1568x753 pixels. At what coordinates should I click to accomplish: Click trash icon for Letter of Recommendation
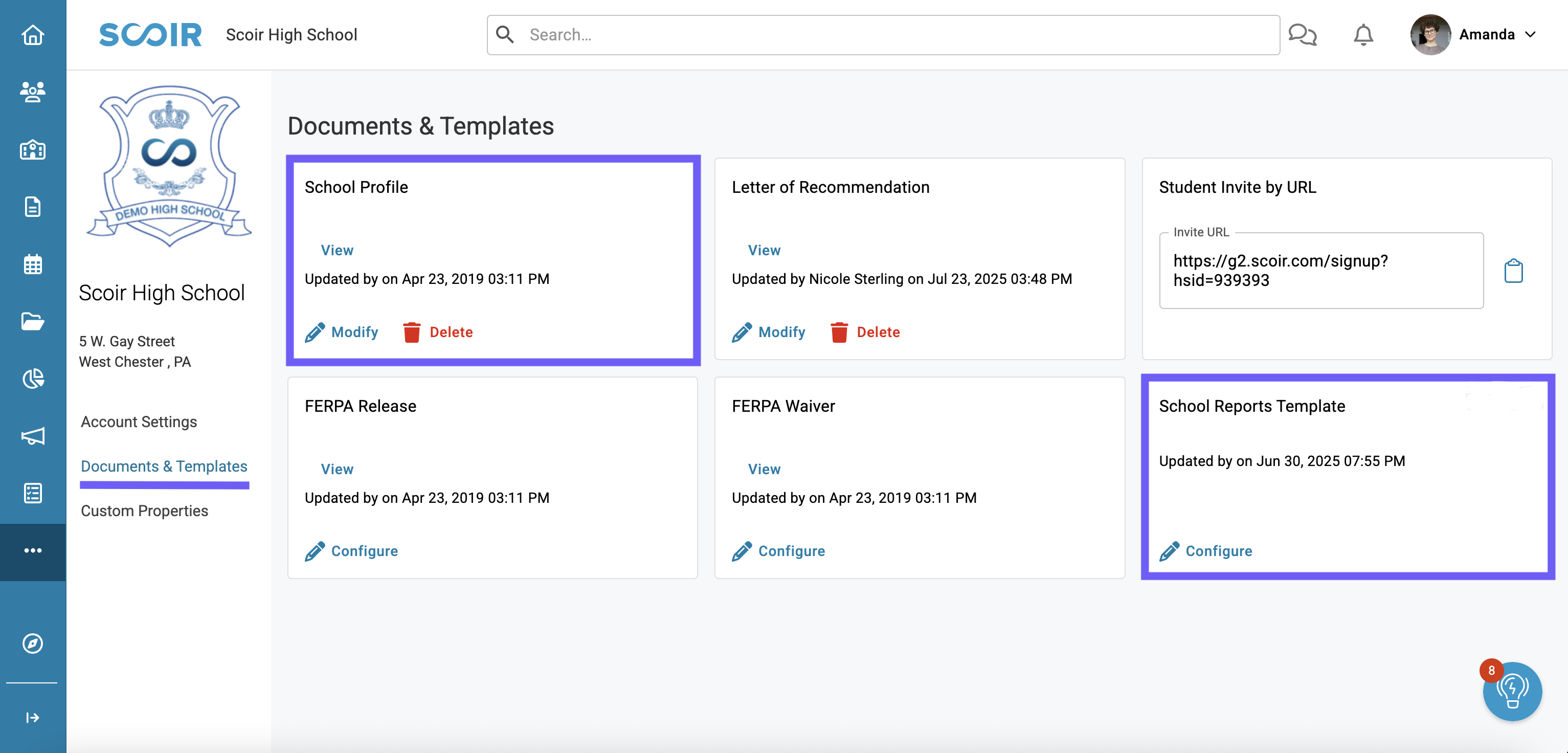(x=839, y=333)
